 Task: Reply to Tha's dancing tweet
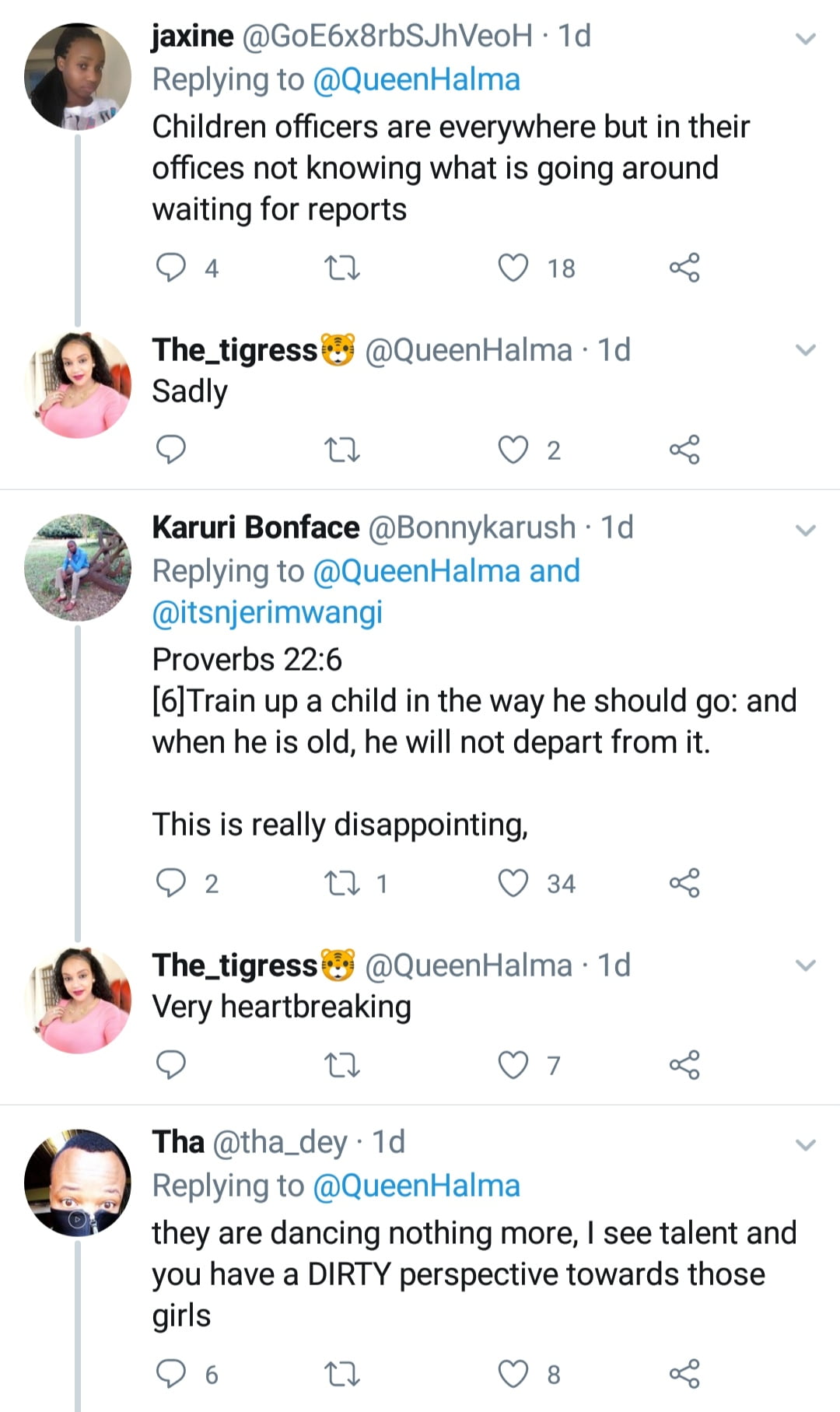coord(171,1374)
